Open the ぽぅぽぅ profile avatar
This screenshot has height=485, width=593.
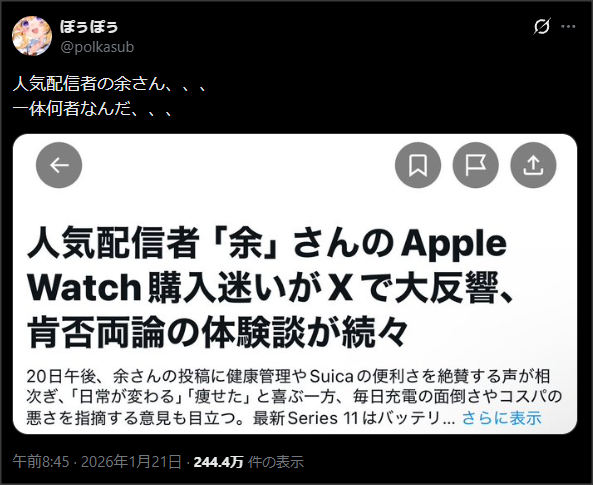pos(32,36)
